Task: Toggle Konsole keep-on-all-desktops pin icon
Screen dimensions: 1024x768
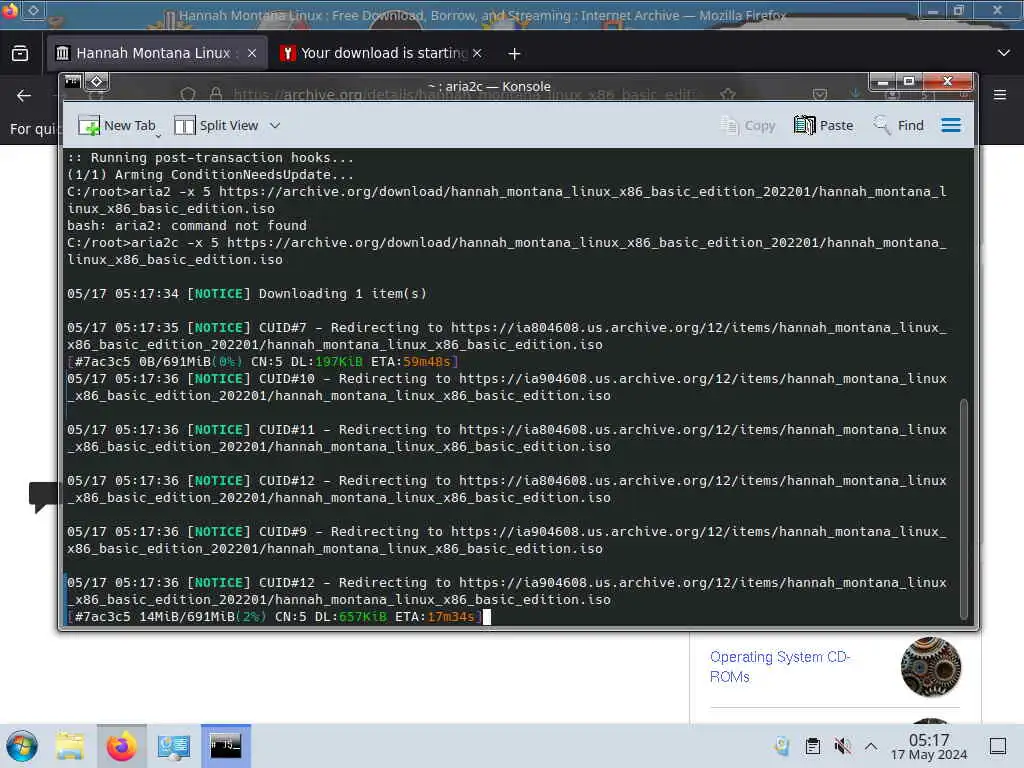Action: click(x=97, y=82)
